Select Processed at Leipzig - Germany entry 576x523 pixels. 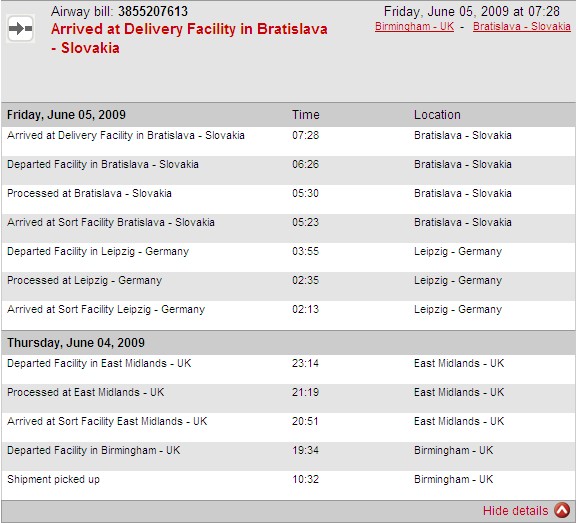click(288, 286)
